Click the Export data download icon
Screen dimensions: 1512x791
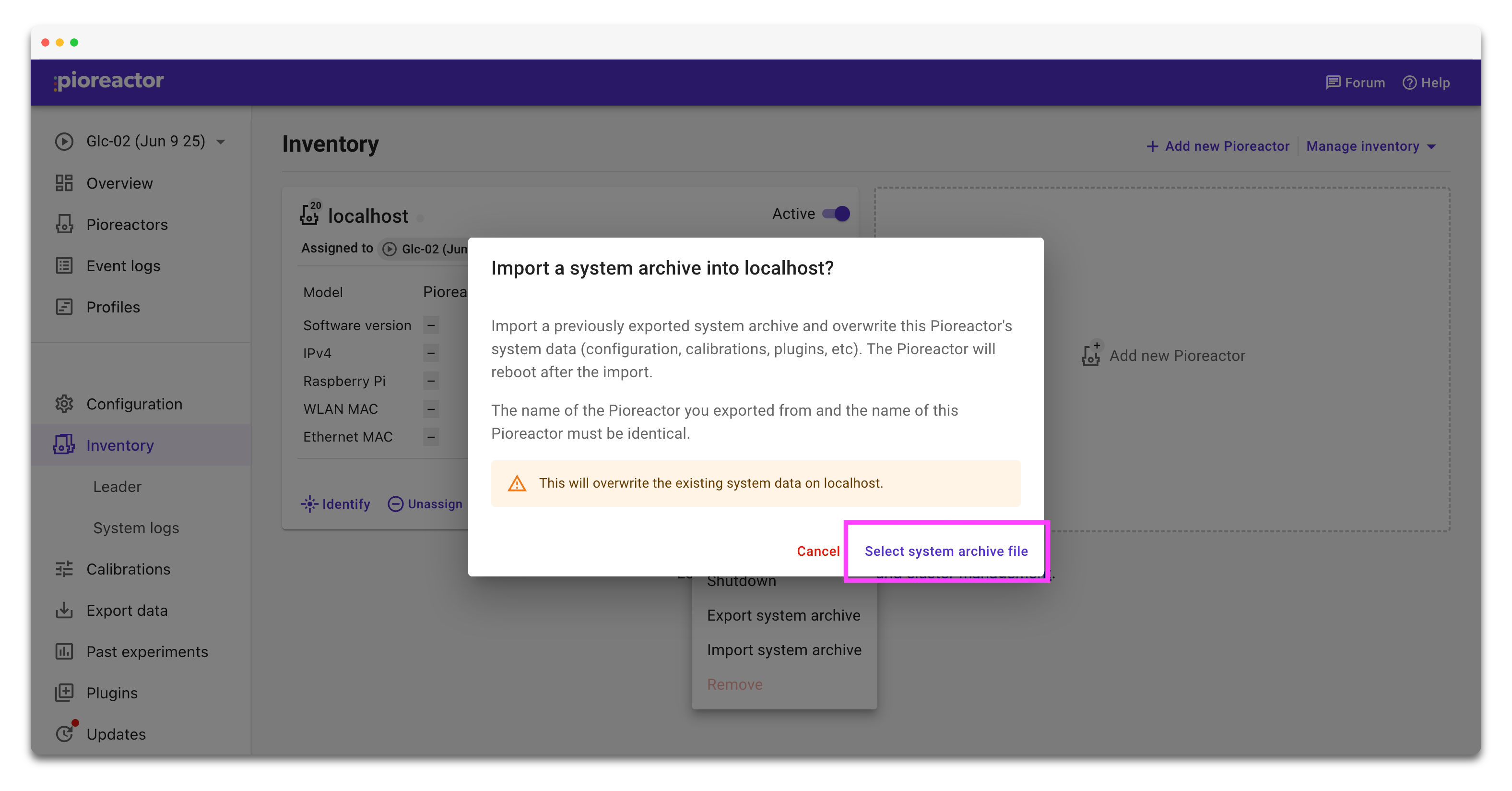coord(65,610)
